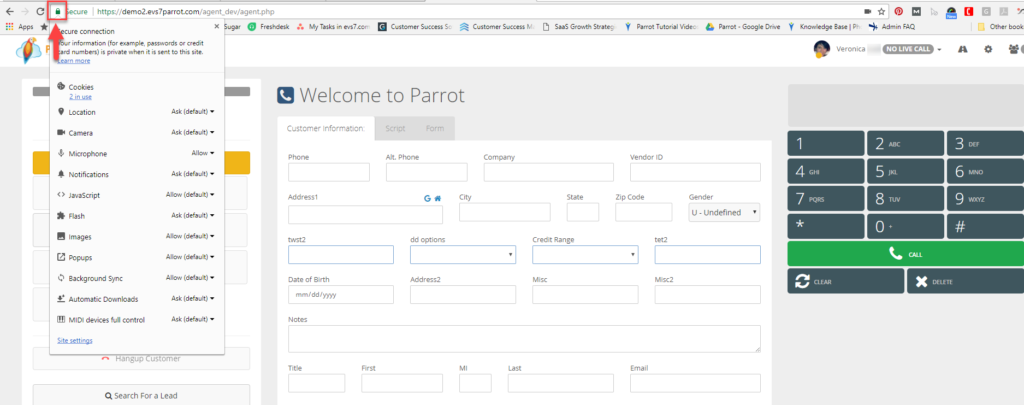Image resolution: width=1024 pixels, height=405 pixels.
Task: Open the Freshdesk bookmark
Action: [x=266, y=27]
